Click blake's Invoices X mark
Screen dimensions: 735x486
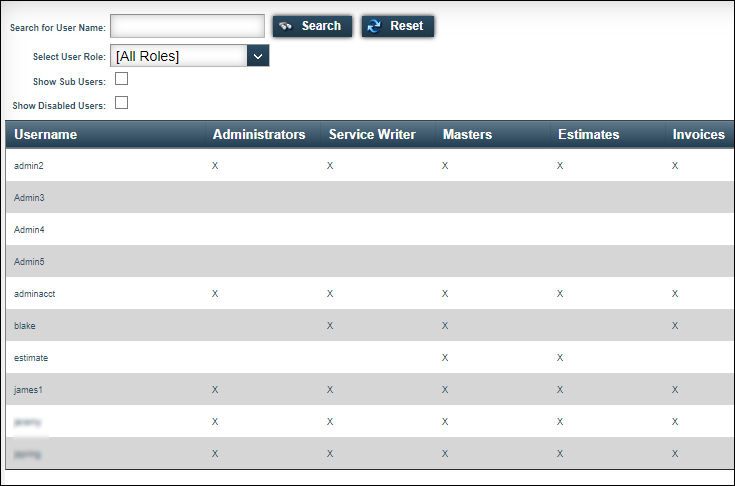click(x=675, y=326)
